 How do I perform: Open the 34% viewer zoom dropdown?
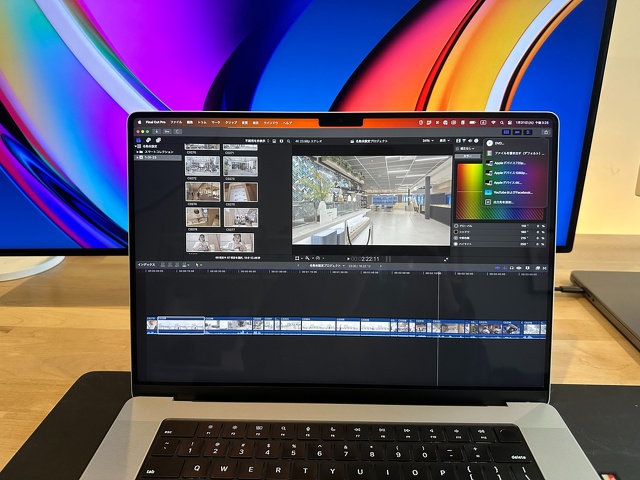(x=427, y=140)
